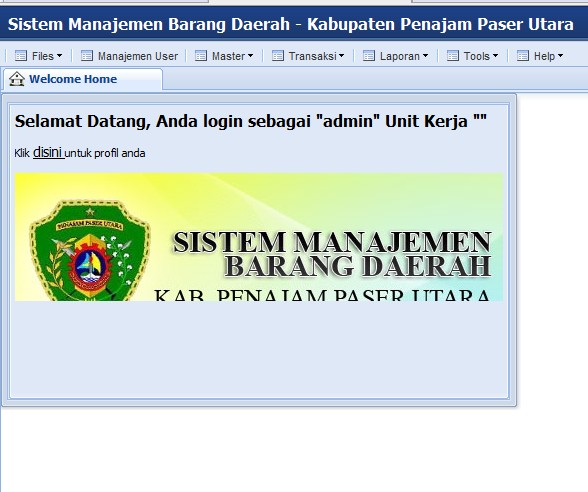Open the Transaksi menu

[x=308, y=56]
